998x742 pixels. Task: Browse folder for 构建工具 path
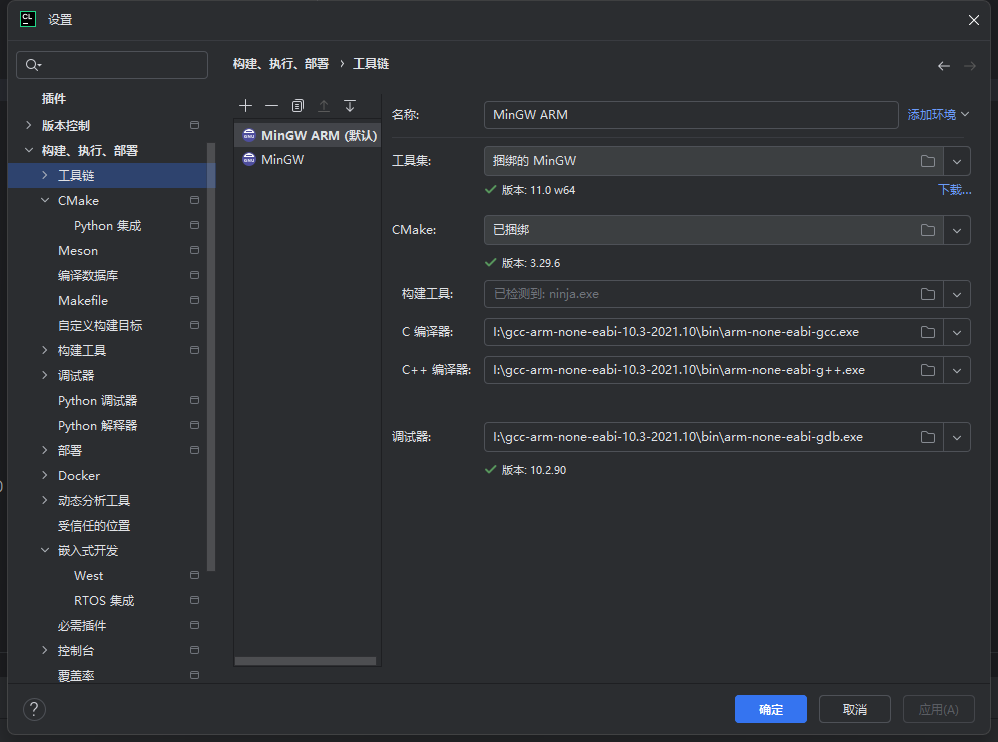(928, 294)
